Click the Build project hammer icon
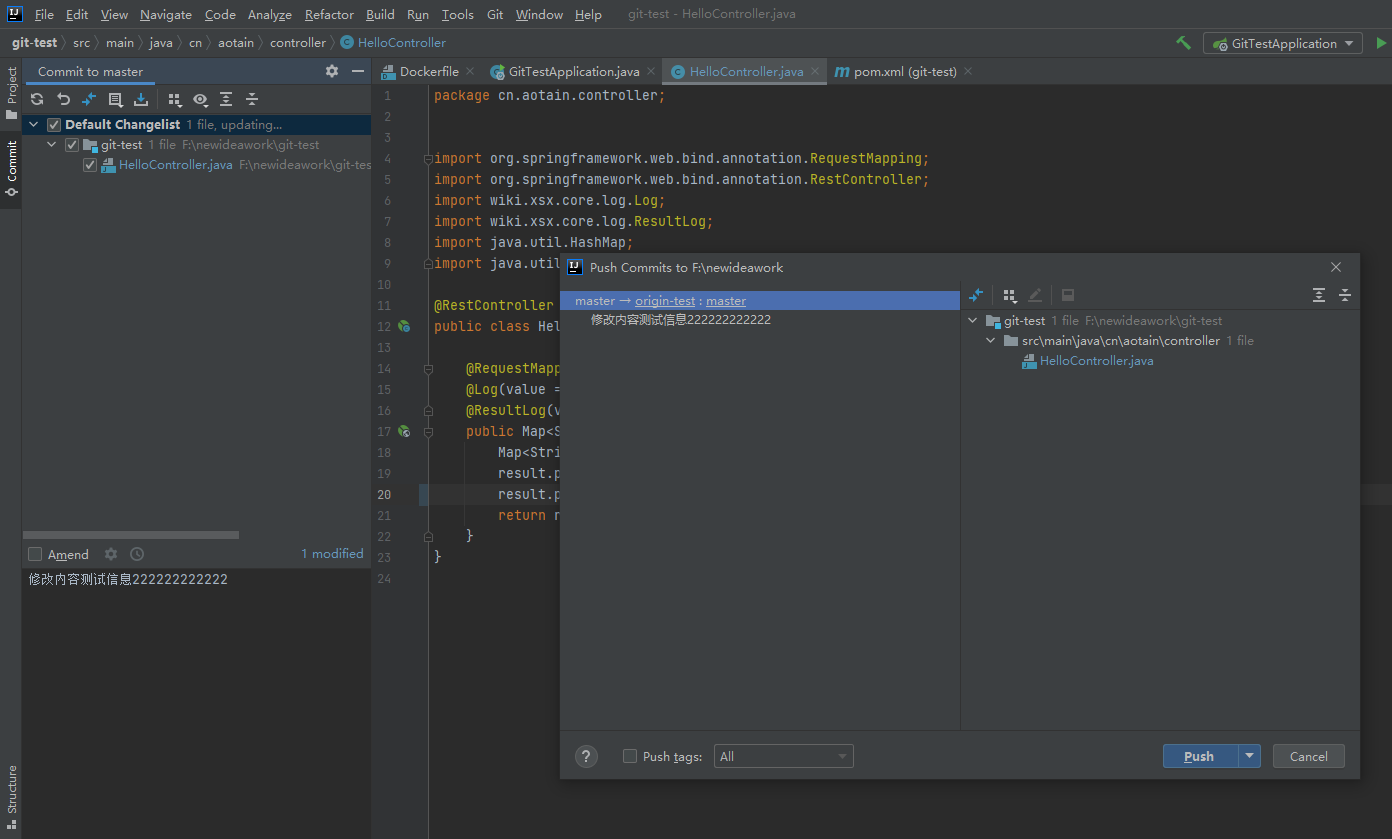Screen dimensions: 1392x839 pyautogui.click(x=1184, y=43)
